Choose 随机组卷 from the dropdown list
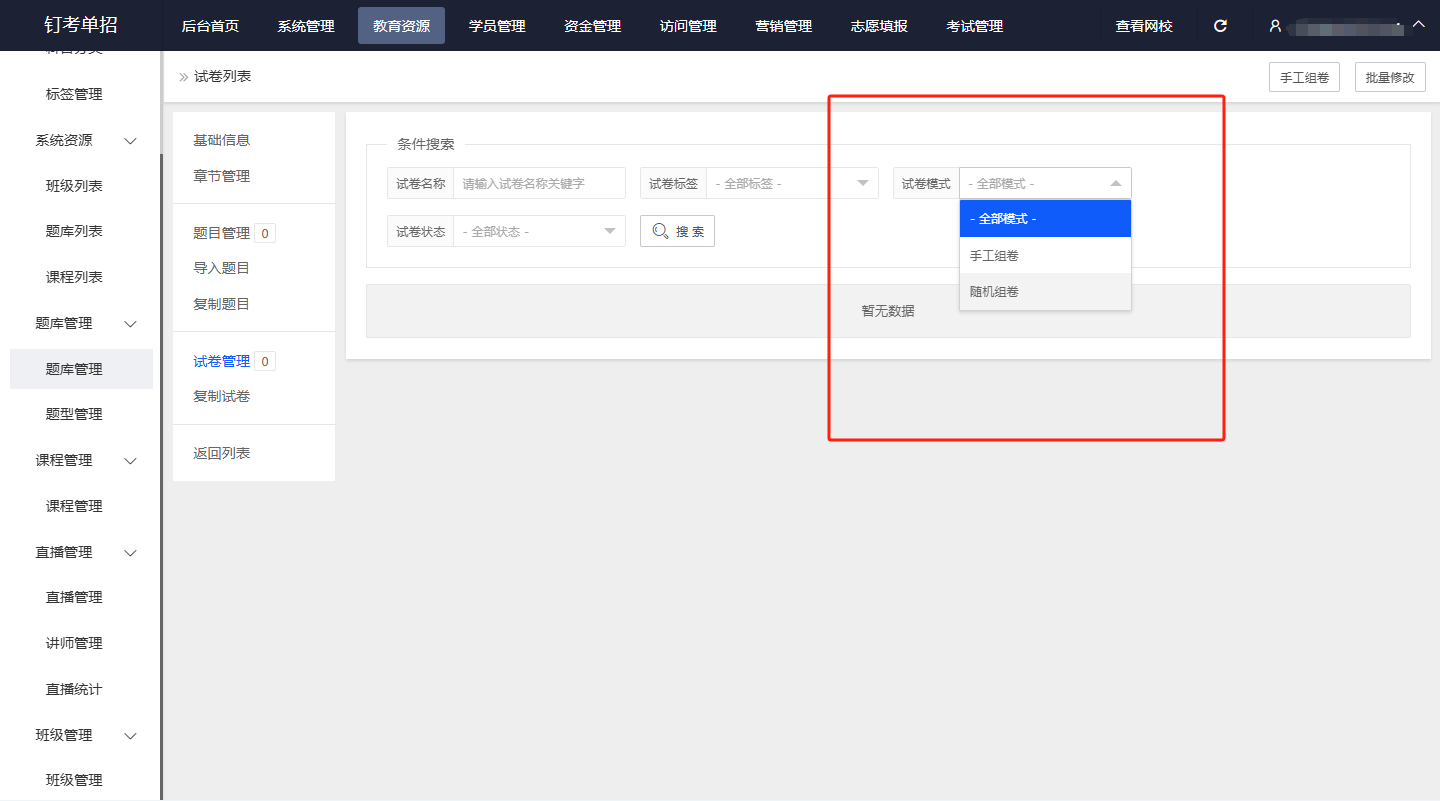 (x=1044, y=292)
